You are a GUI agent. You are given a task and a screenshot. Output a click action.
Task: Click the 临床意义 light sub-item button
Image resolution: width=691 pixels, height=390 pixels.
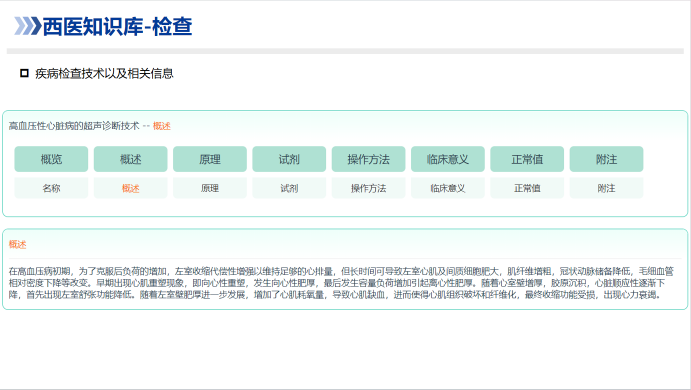[448, 188]
